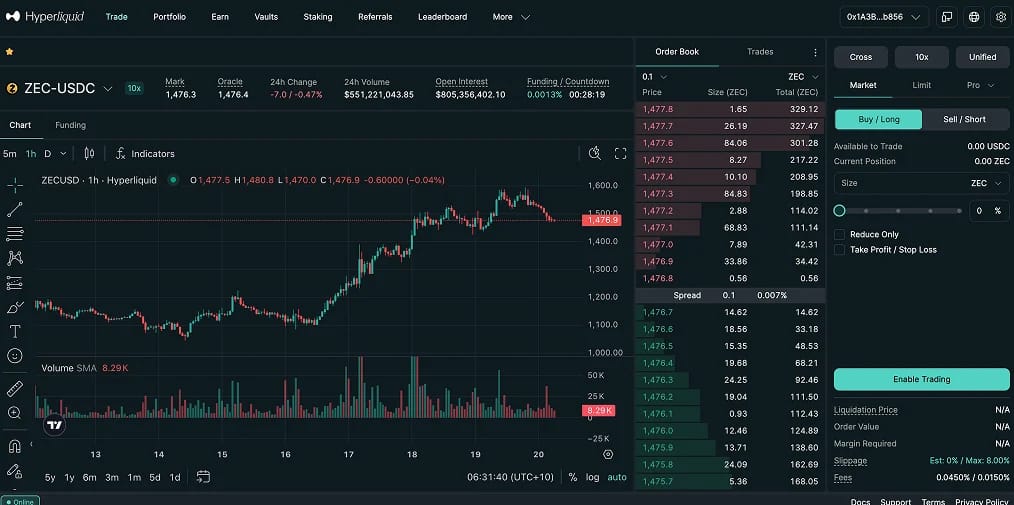Select the brush drawing tool
1014x505 pixels.
tap(15, 307)
